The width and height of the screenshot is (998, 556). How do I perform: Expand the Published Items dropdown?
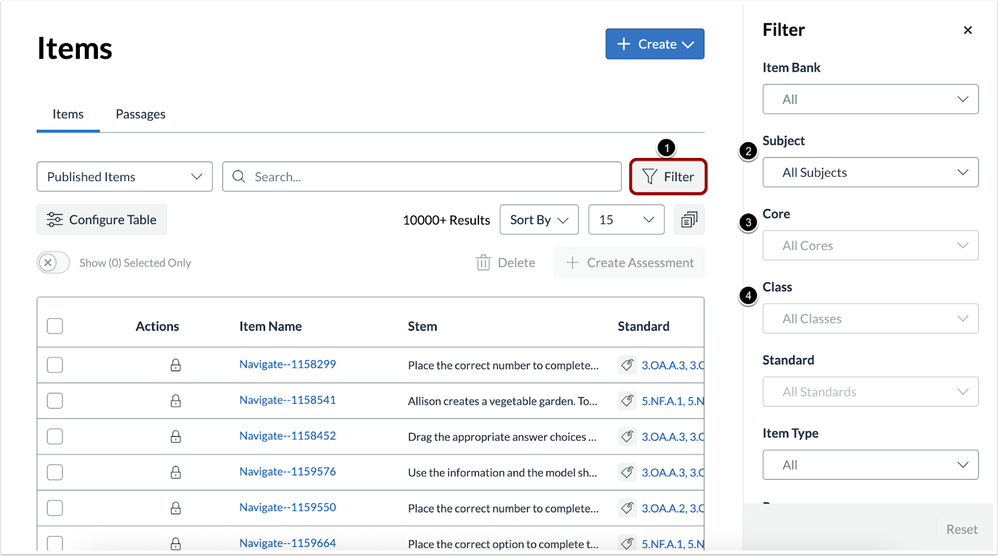[125, 177]
